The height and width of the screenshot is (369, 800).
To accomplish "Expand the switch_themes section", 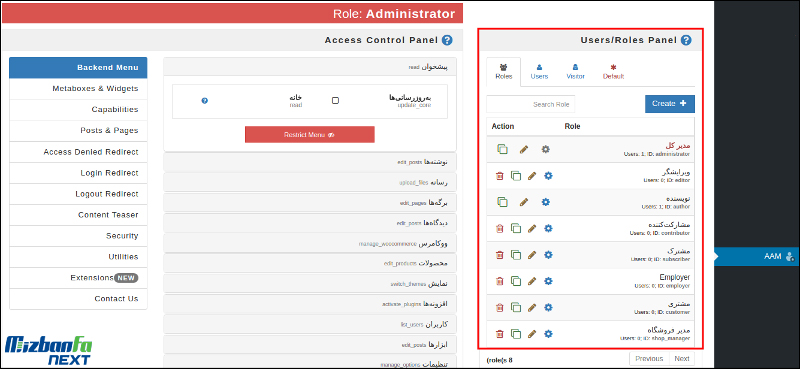I will tap(310, 284).
